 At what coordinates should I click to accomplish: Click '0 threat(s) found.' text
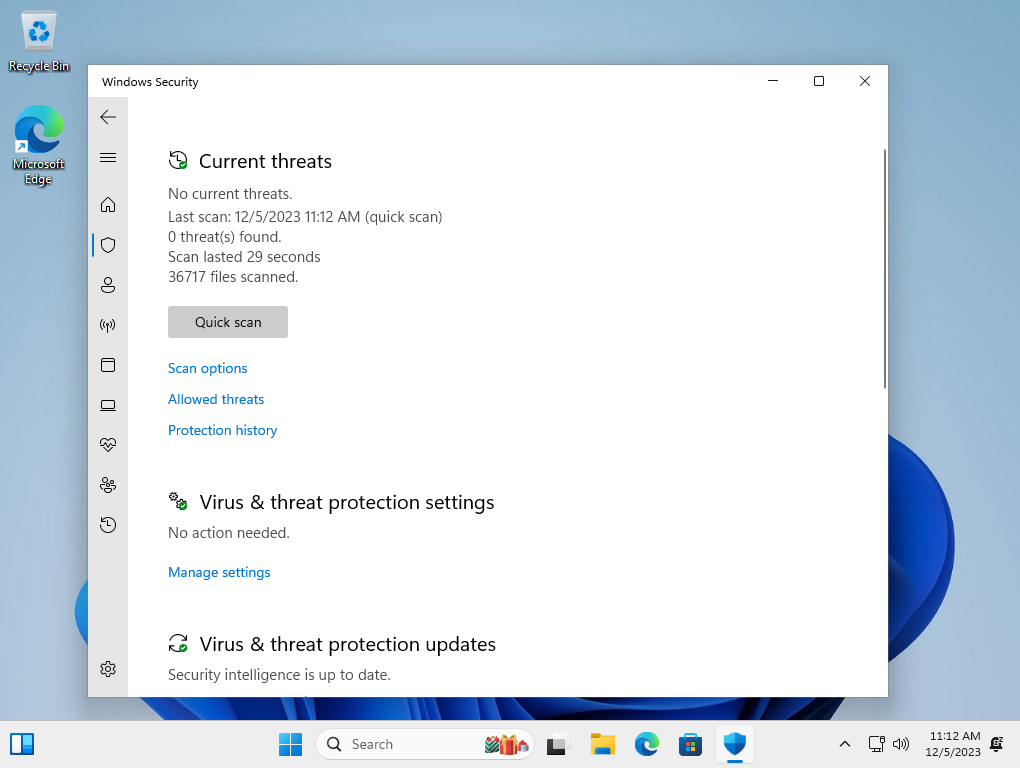[x=224, y=237]
